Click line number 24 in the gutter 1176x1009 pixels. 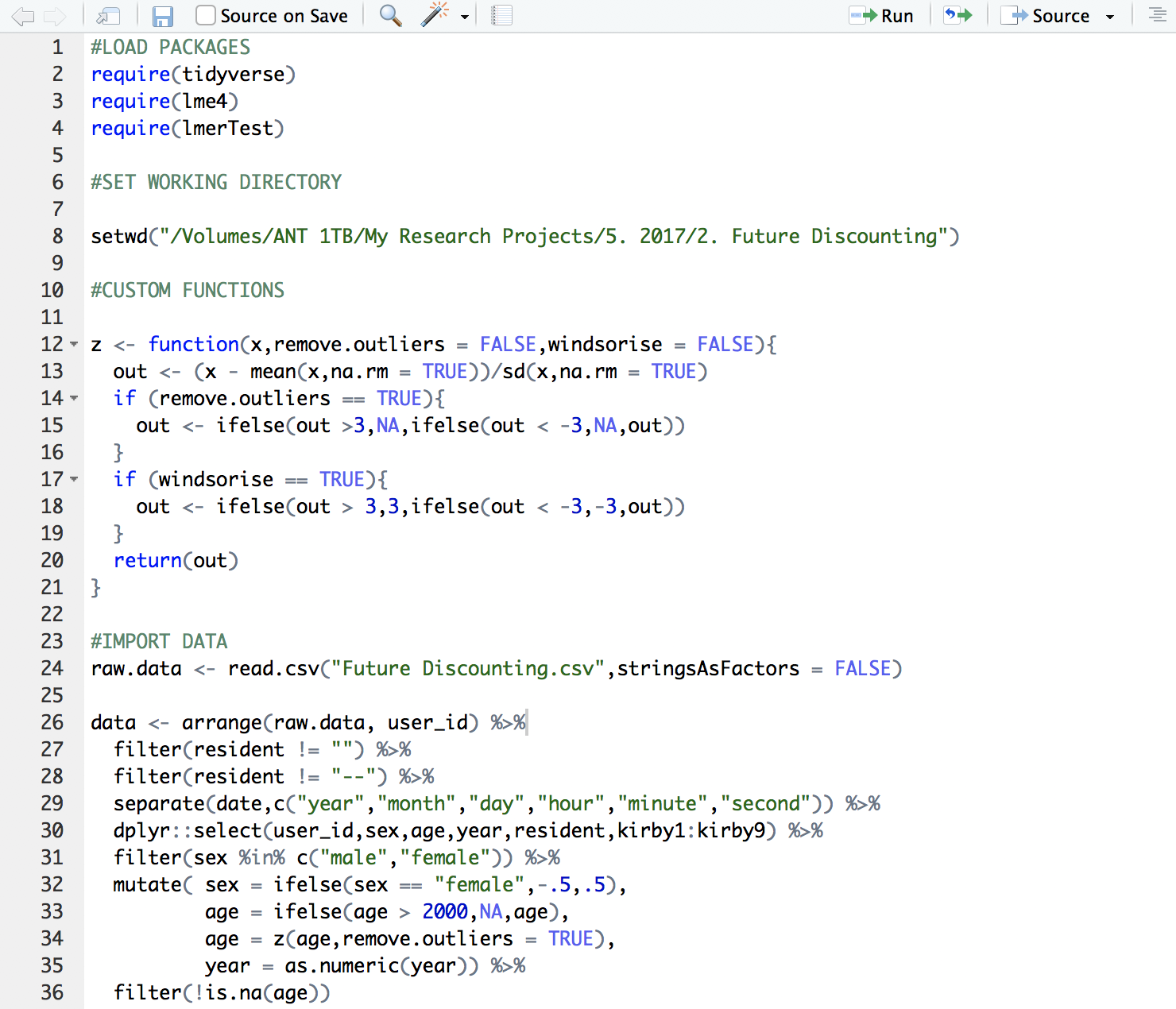tap(52, 669)
